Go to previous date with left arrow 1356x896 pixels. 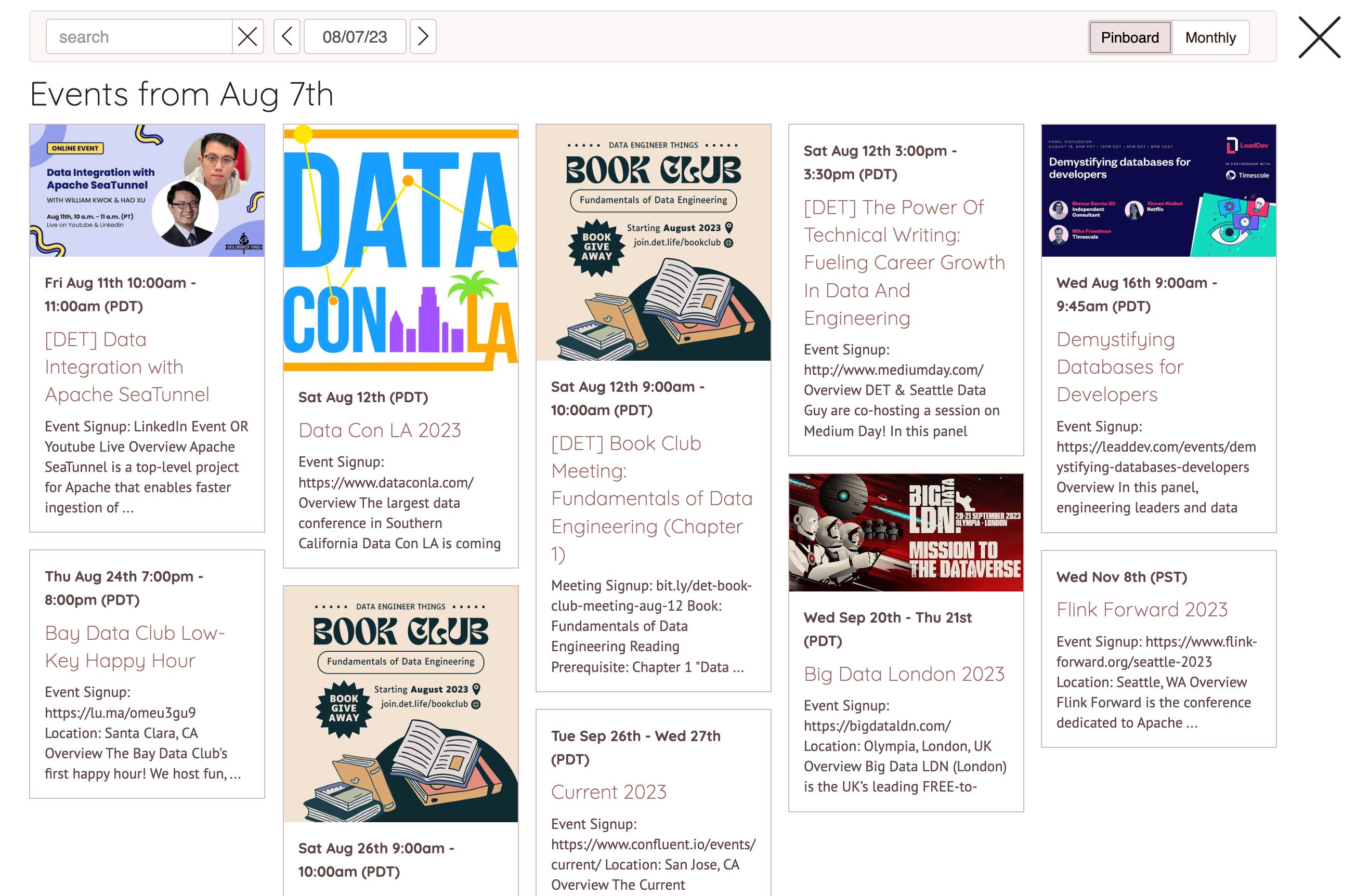(x=287, y=37)
